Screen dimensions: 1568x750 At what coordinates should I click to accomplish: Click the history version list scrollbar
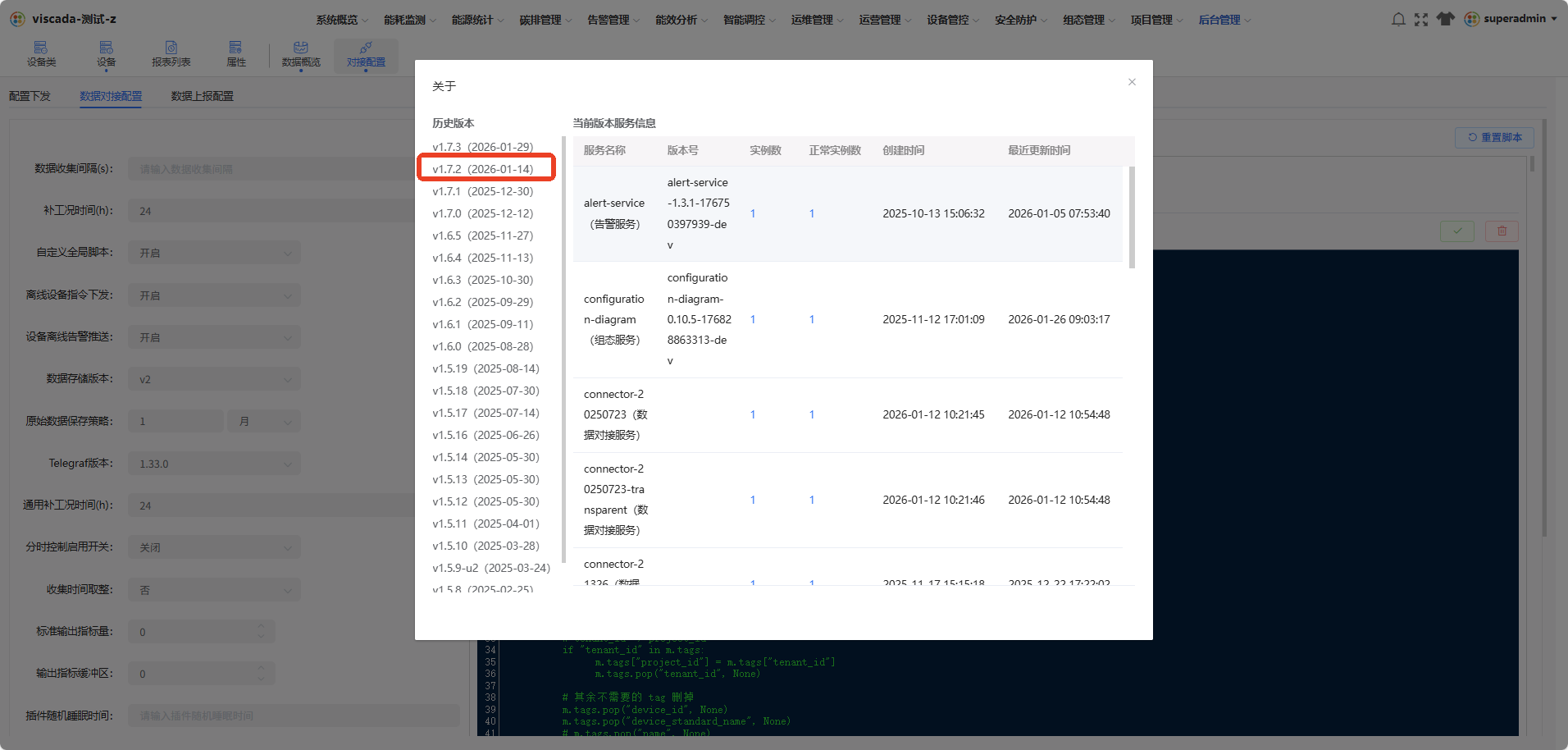pos(563,349)
